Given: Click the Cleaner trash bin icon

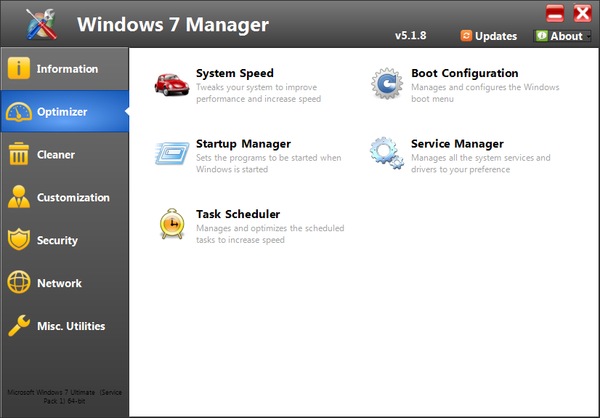Looking at the screenshot, I should pos(19,154).
